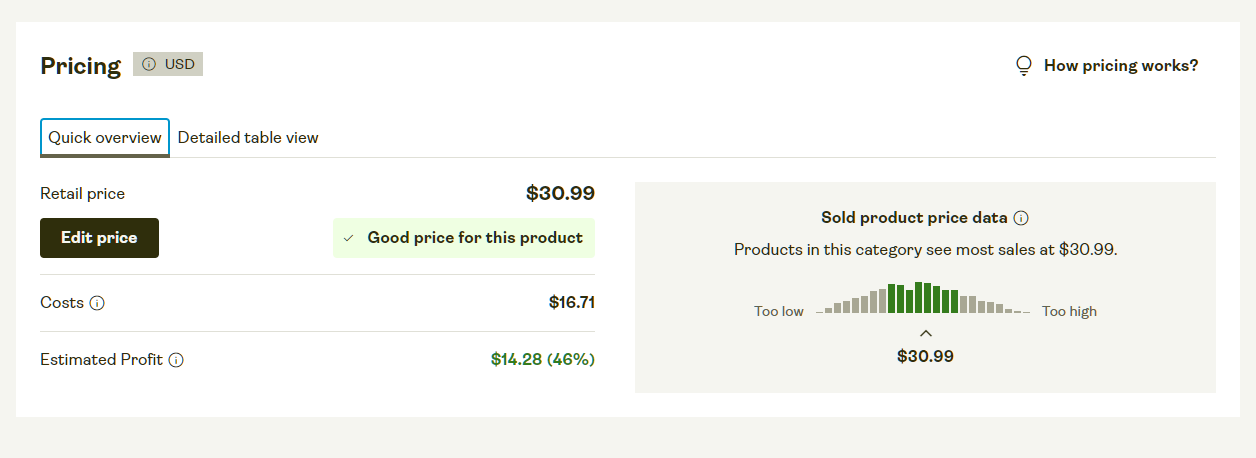Click the Edit price button
The height and width of the screenshot is (458, 1256).
(99, 238)
